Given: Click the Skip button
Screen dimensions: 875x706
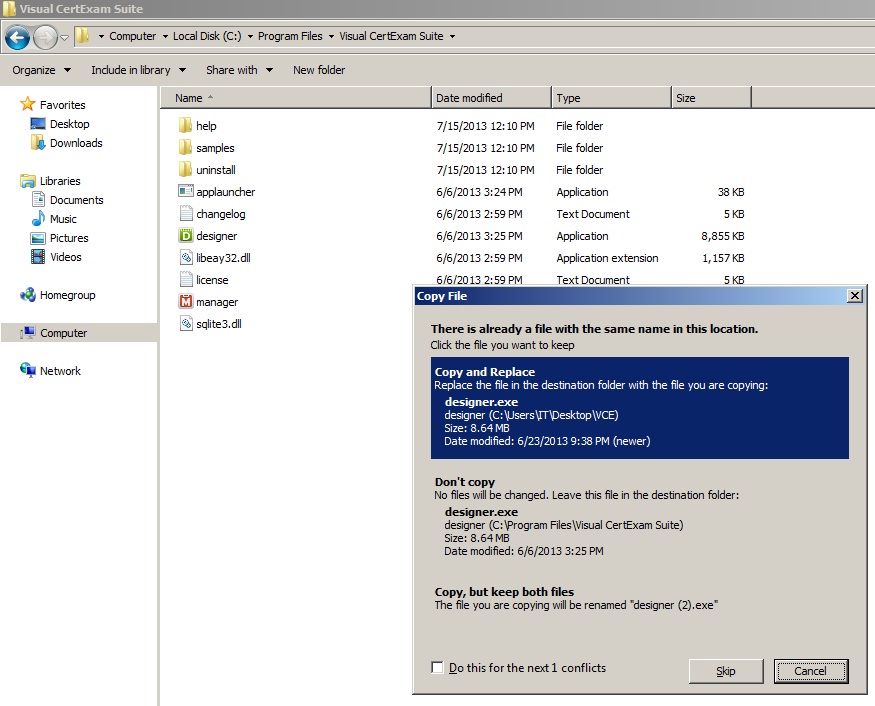Looking at the screenshot, I should [x=725, y=671].
